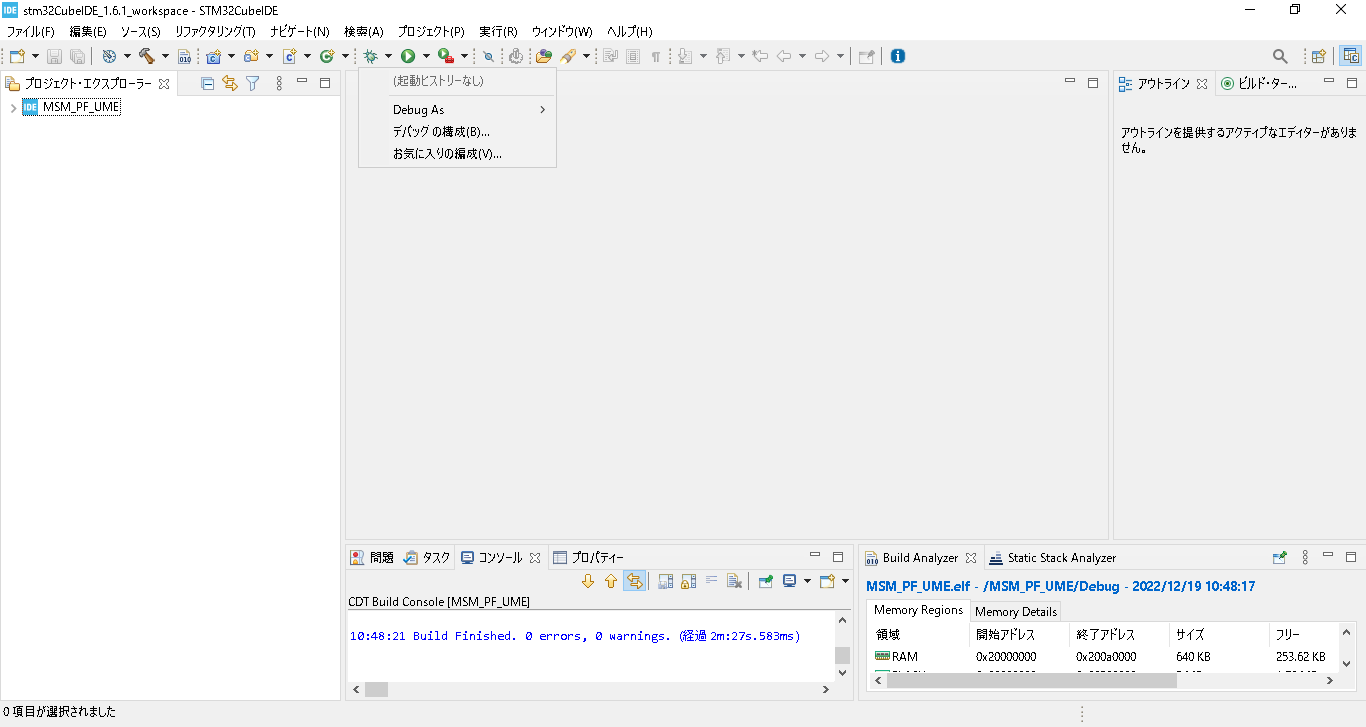Minimize the Project Explorer panel
The image size is (1366, 727).
pyautogui.click(x=302, y=82)
